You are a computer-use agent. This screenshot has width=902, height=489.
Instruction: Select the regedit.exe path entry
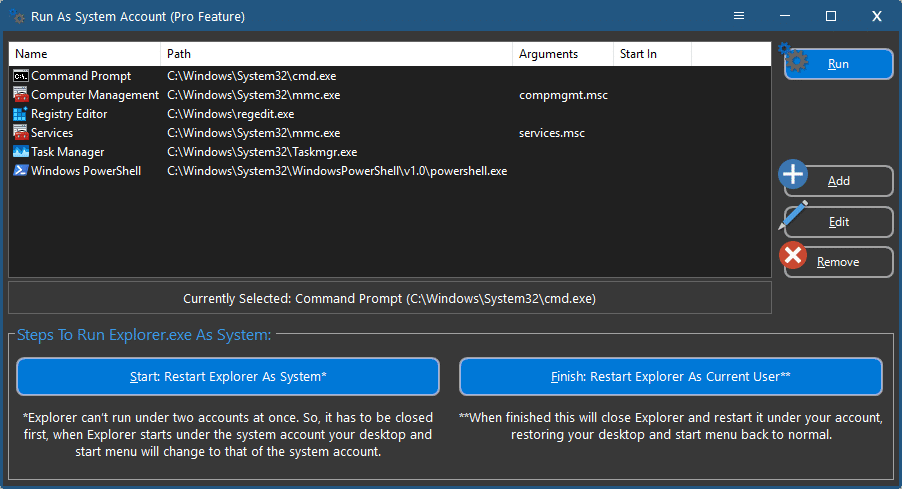[x=230, y=114]
